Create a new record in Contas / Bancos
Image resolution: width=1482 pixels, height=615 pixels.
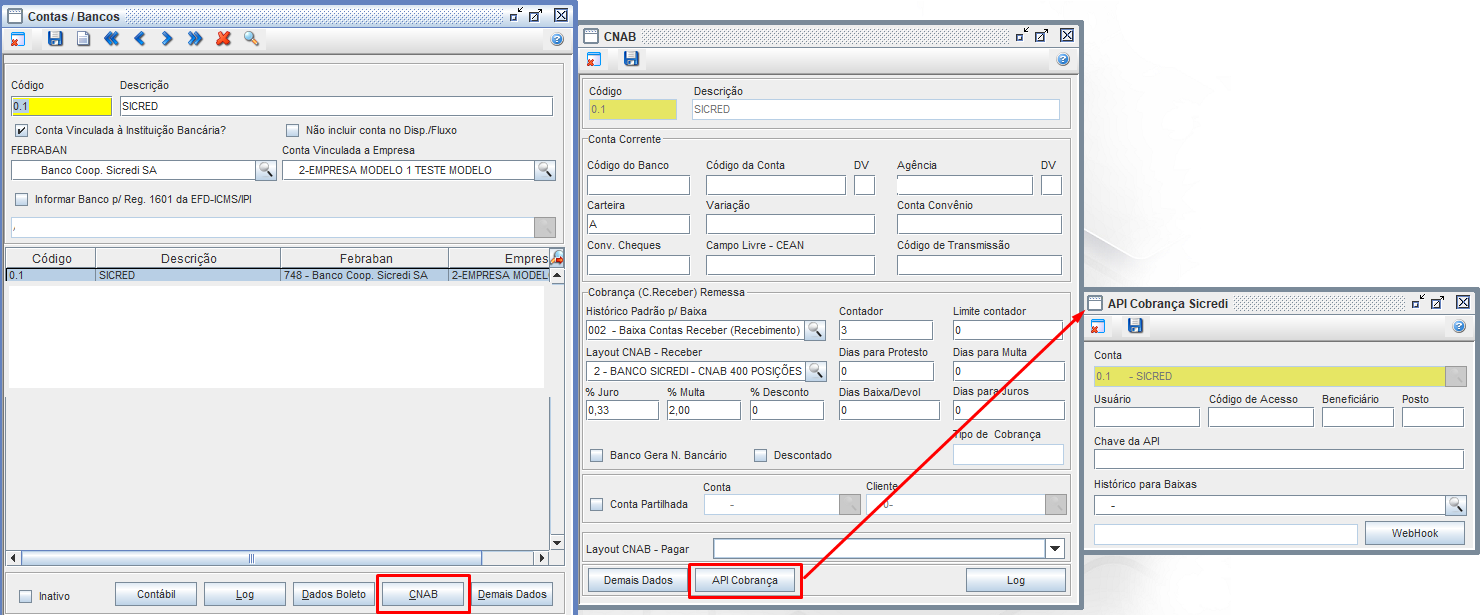pyautogui.click(x=83, y=39)
